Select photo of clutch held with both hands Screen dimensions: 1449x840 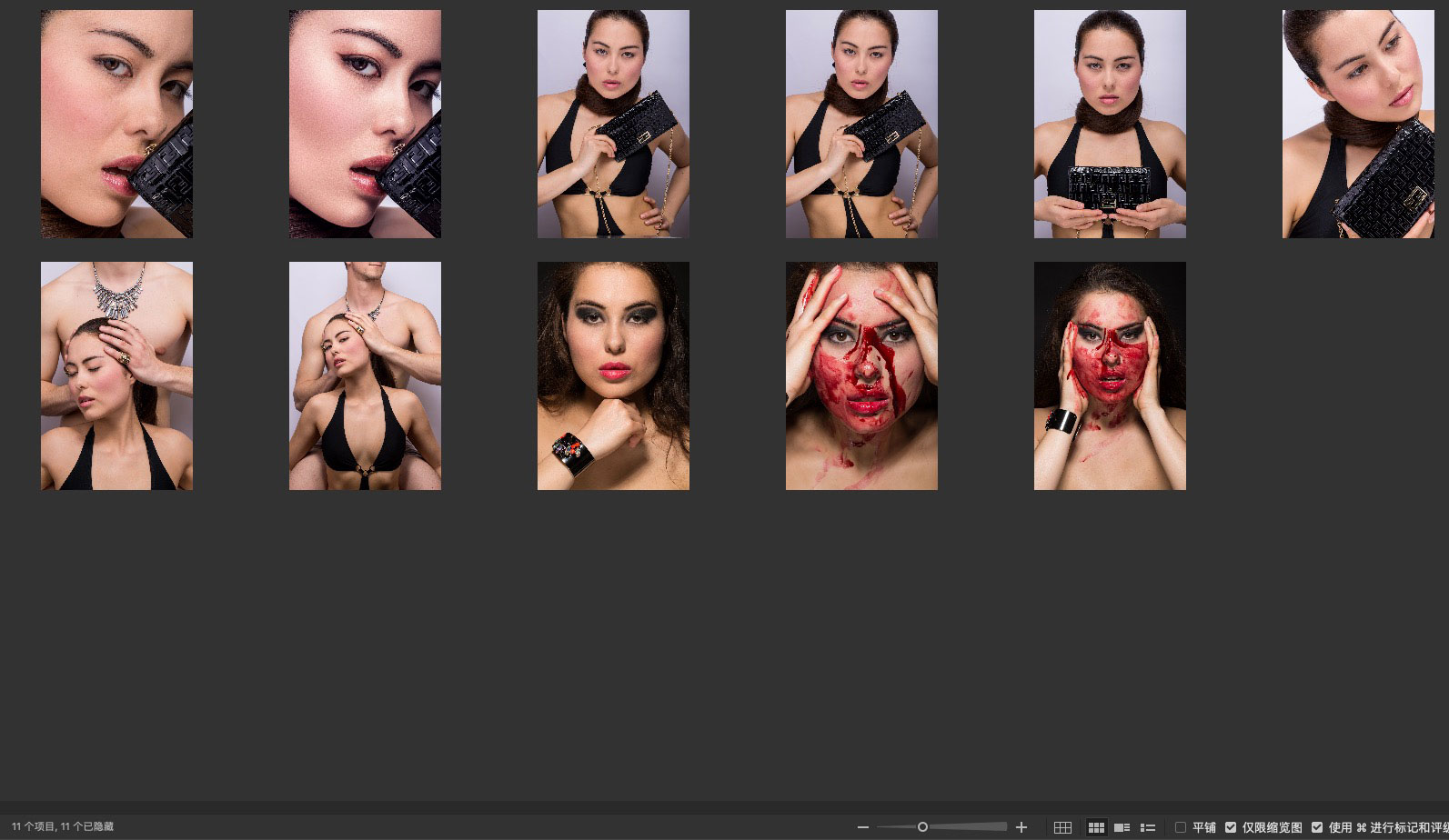pyautogui.click(x=1110, y=124)
